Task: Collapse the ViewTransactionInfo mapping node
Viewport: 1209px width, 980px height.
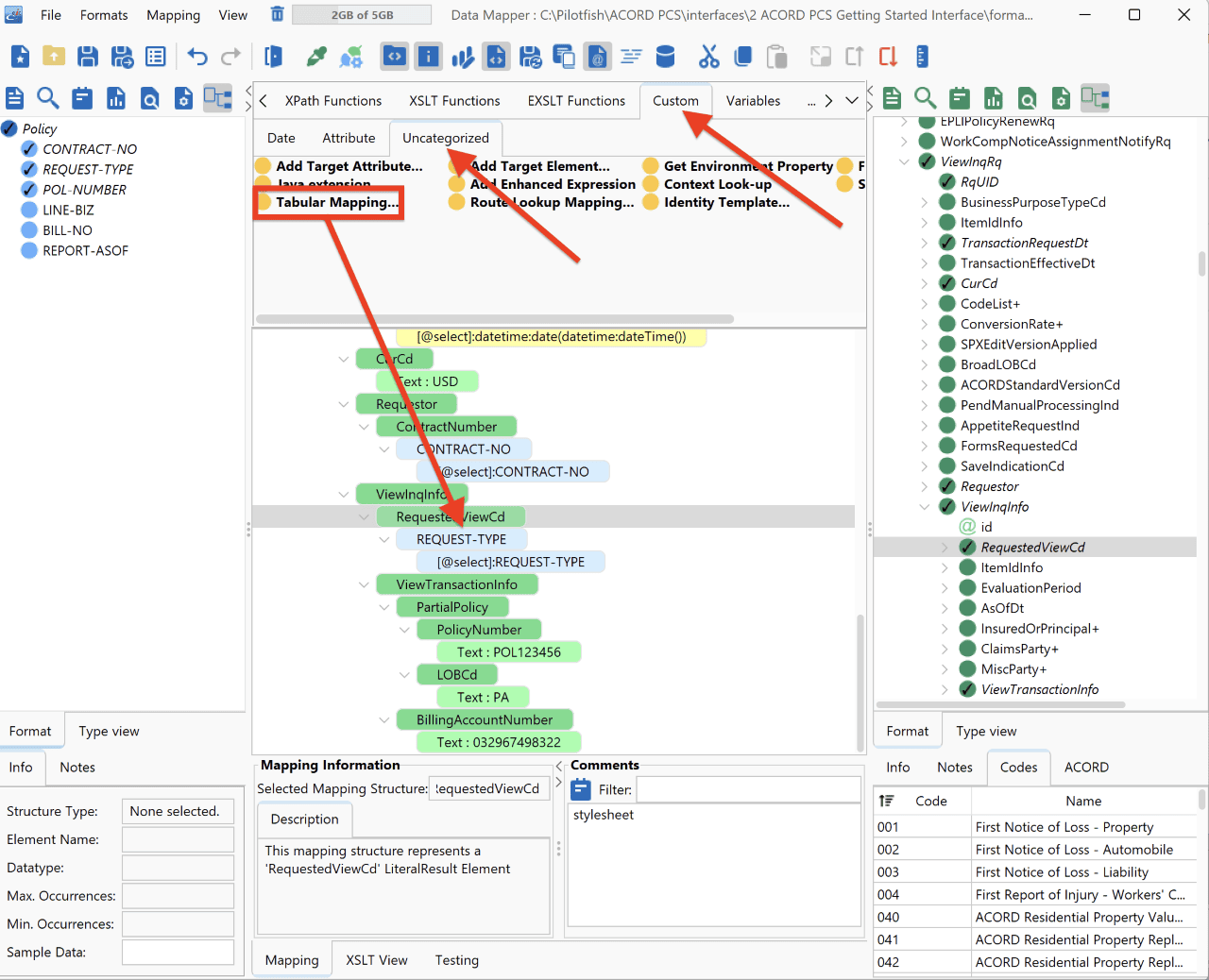Action: [x=364, y=584]
